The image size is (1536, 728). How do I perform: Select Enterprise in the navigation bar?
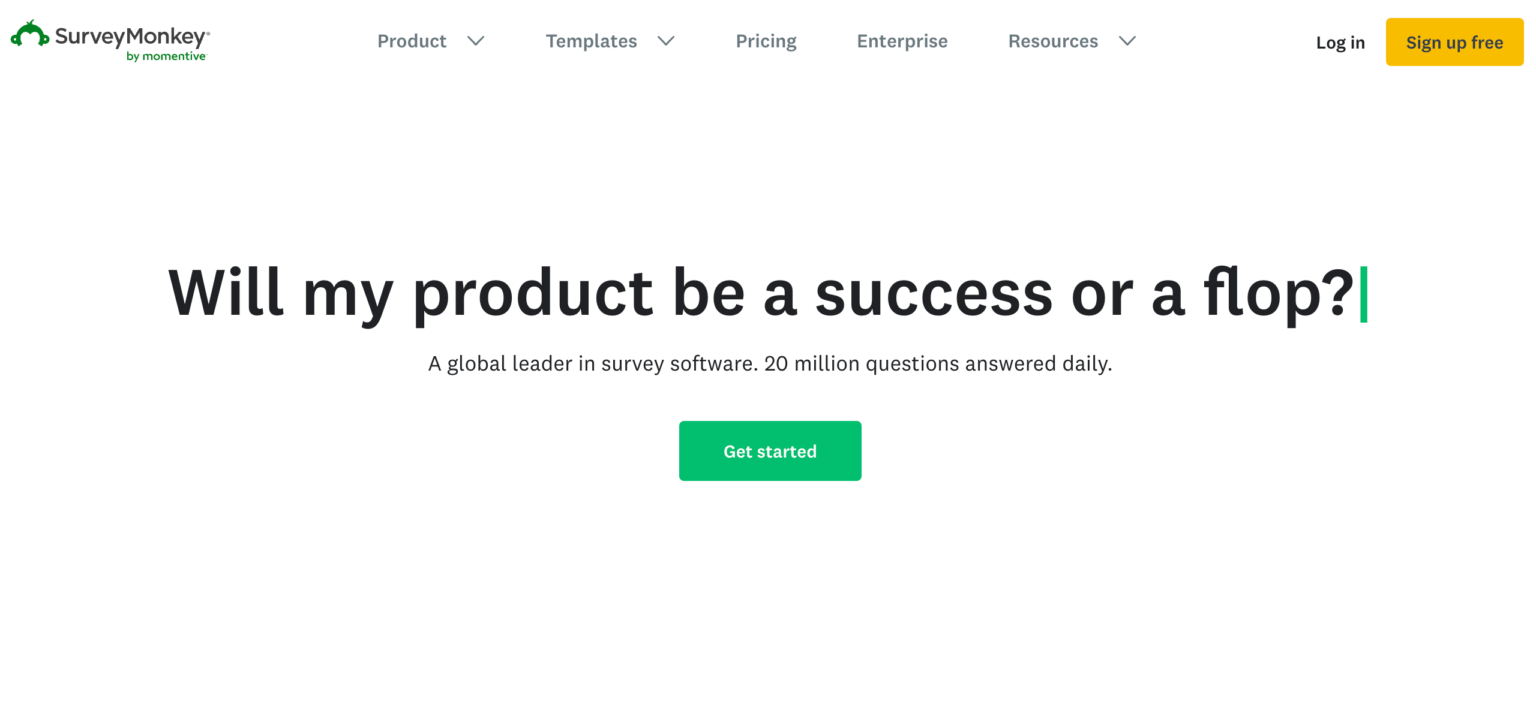pyautogui.click(x=901, y=41)
